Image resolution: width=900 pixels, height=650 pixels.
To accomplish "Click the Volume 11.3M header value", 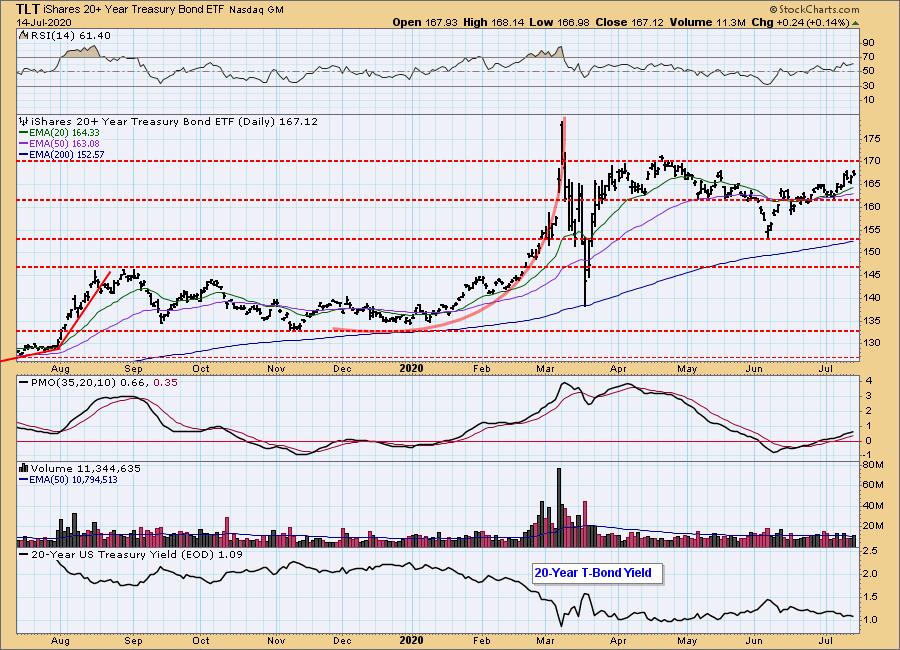I will point(707,22).
